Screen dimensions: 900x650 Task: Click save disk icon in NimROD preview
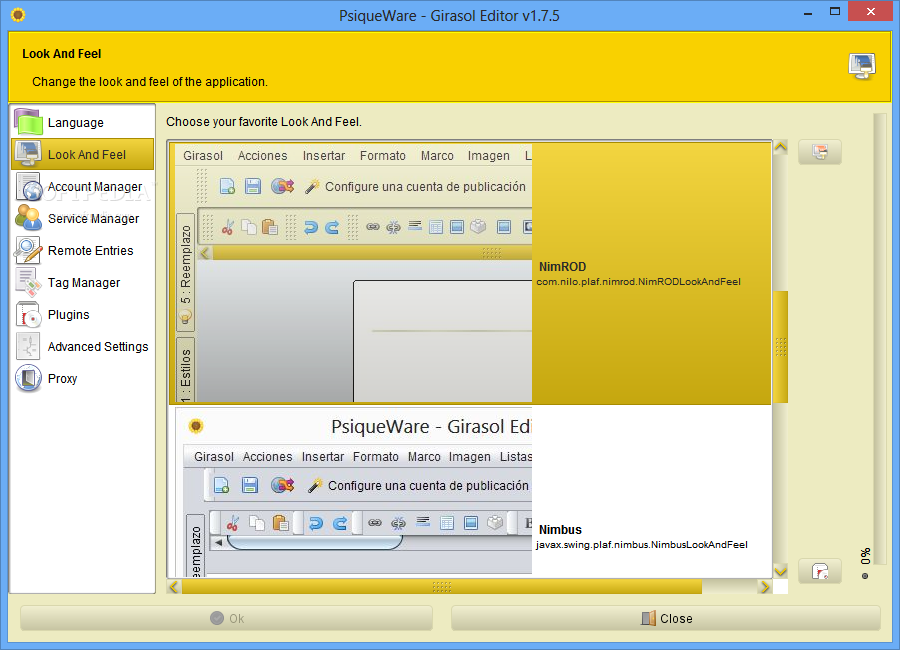(253, 186)
